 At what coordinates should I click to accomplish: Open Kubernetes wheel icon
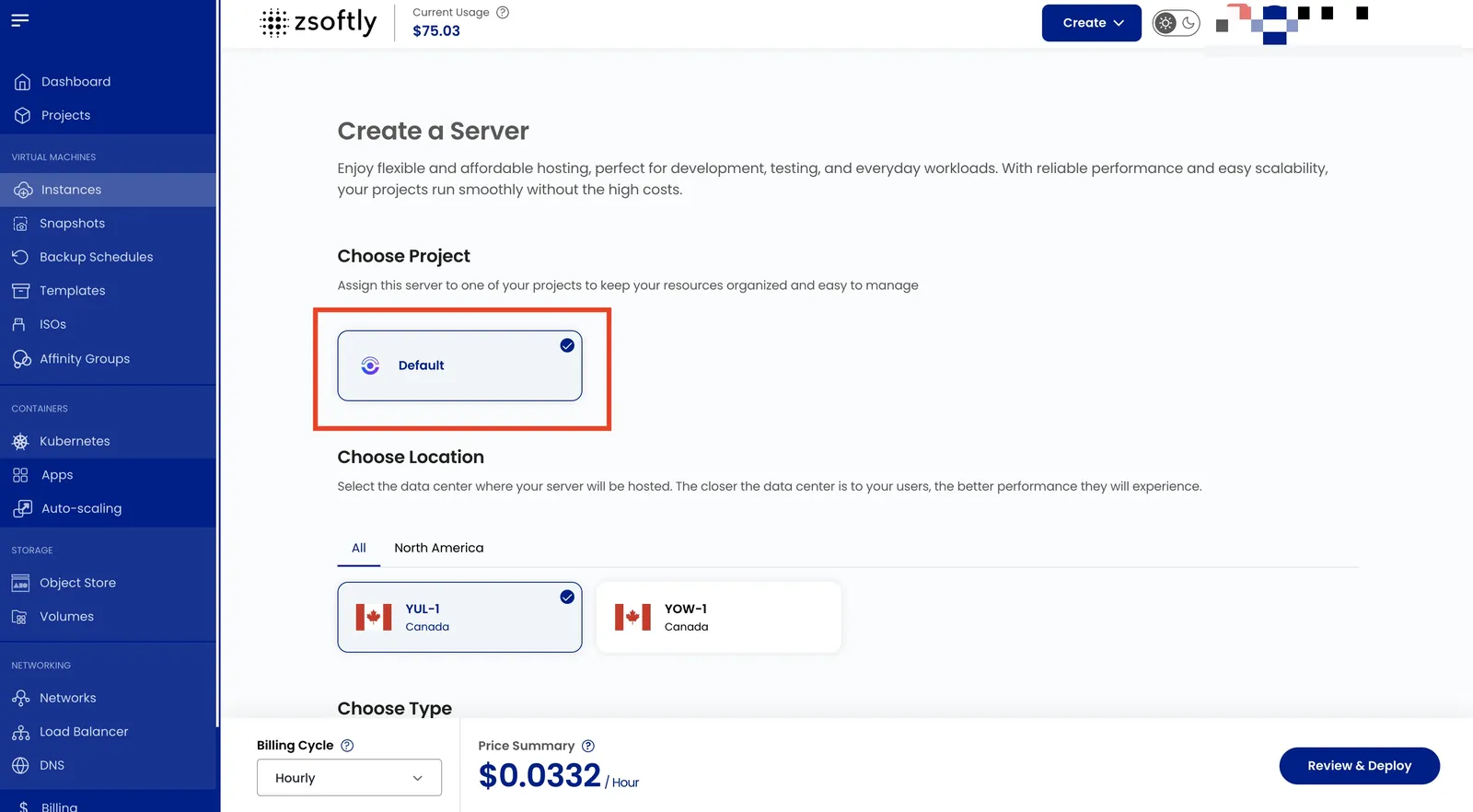20,441
